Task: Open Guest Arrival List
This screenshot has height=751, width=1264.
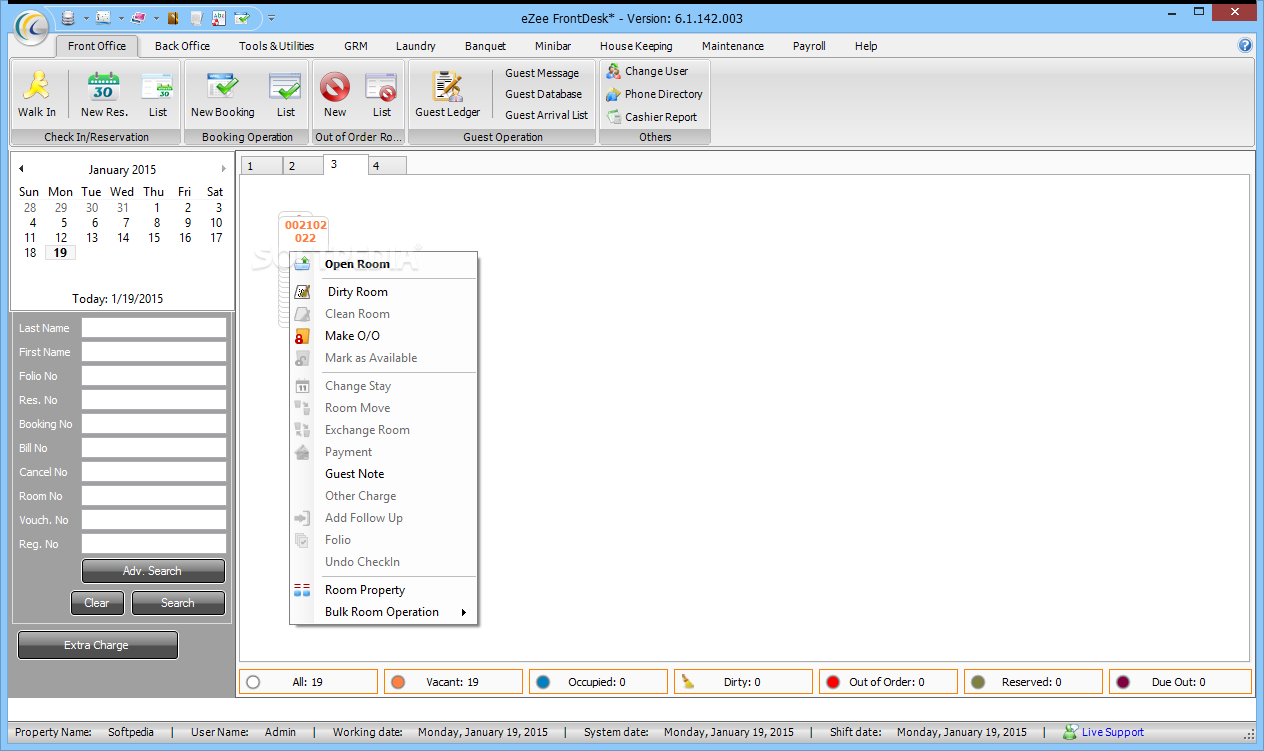Action: click(x=546, y=115)
